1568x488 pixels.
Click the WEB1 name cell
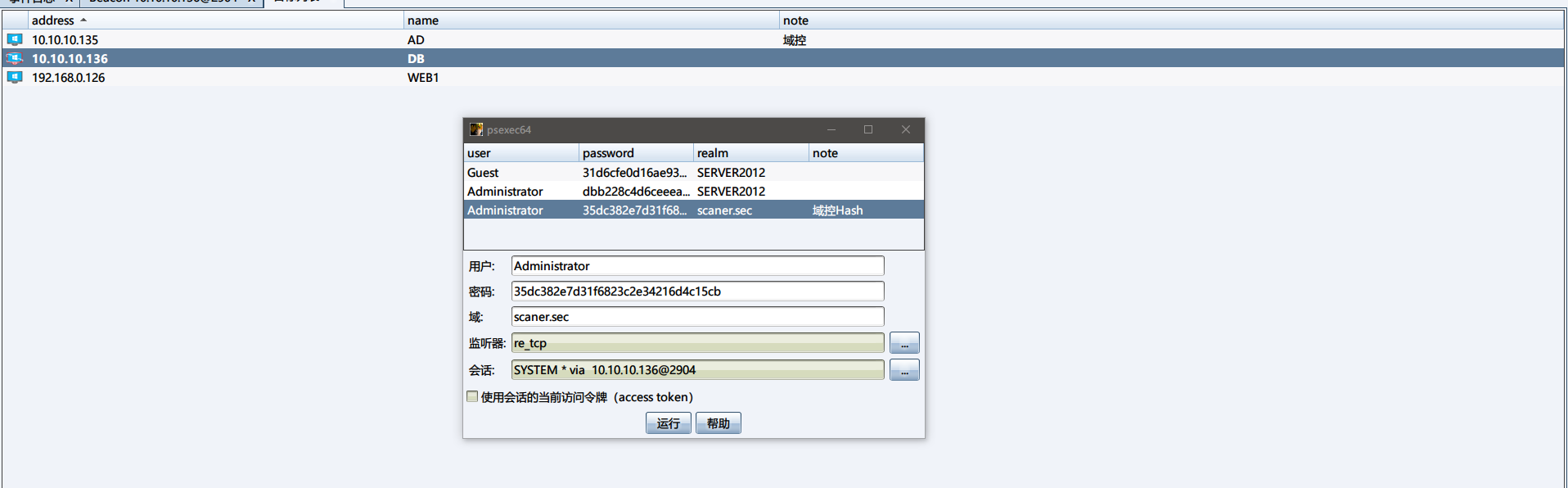tap(423, 78)
